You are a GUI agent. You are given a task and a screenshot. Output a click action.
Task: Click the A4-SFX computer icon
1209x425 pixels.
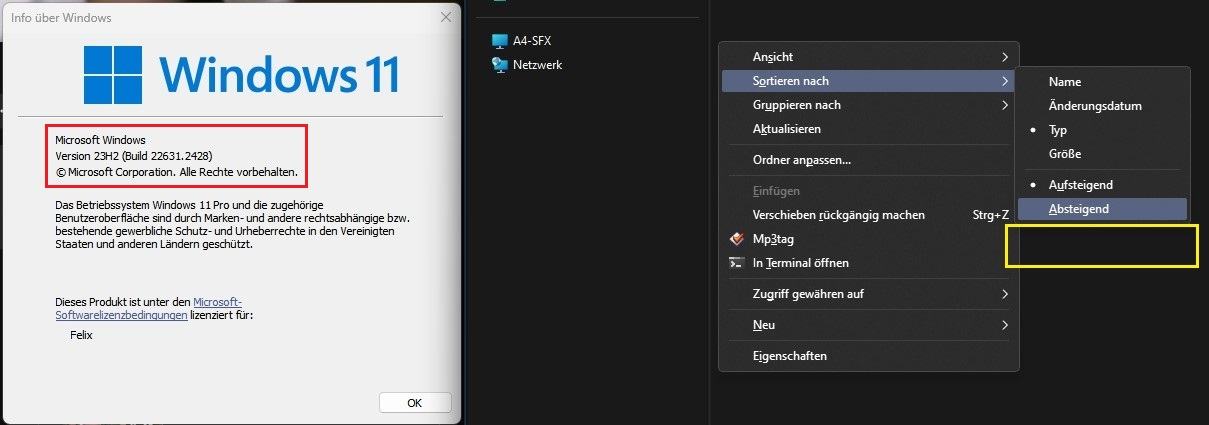pos(501,41)
